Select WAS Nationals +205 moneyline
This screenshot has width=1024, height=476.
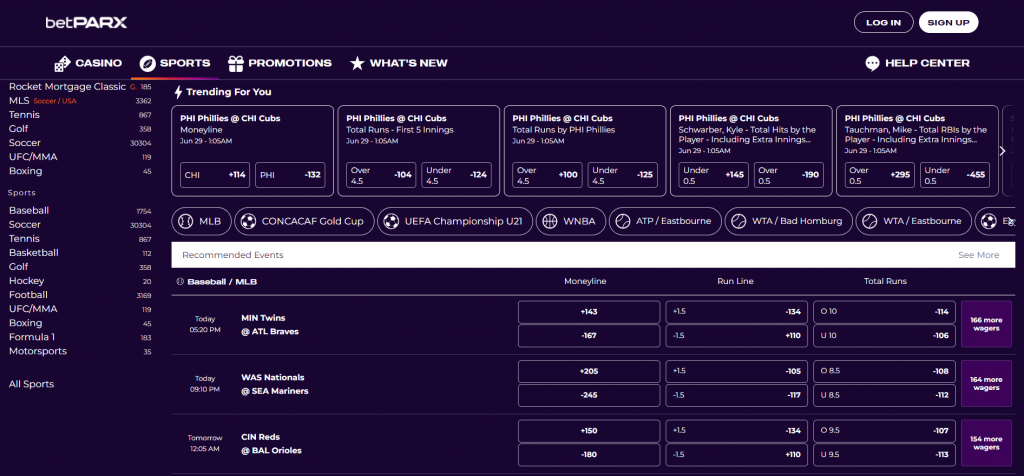click(589, 372)
